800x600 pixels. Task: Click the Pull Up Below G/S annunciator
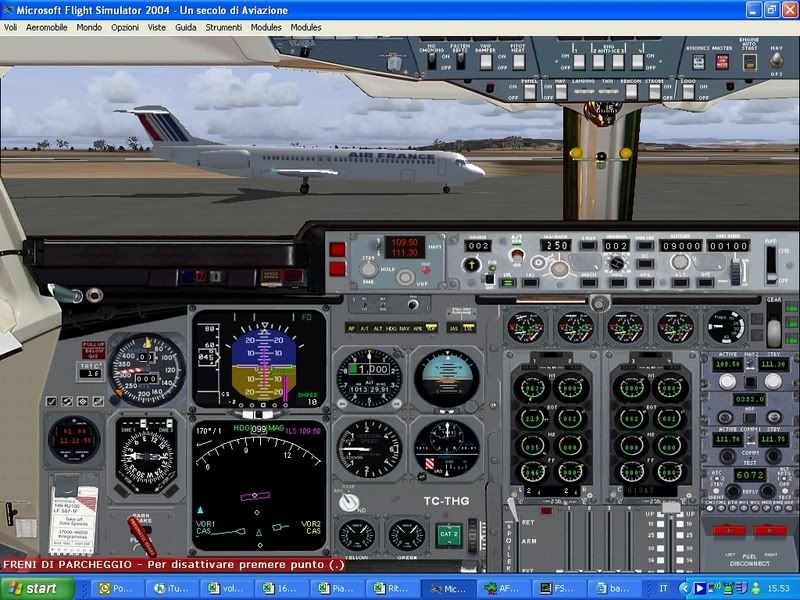[x=93, y=351]
